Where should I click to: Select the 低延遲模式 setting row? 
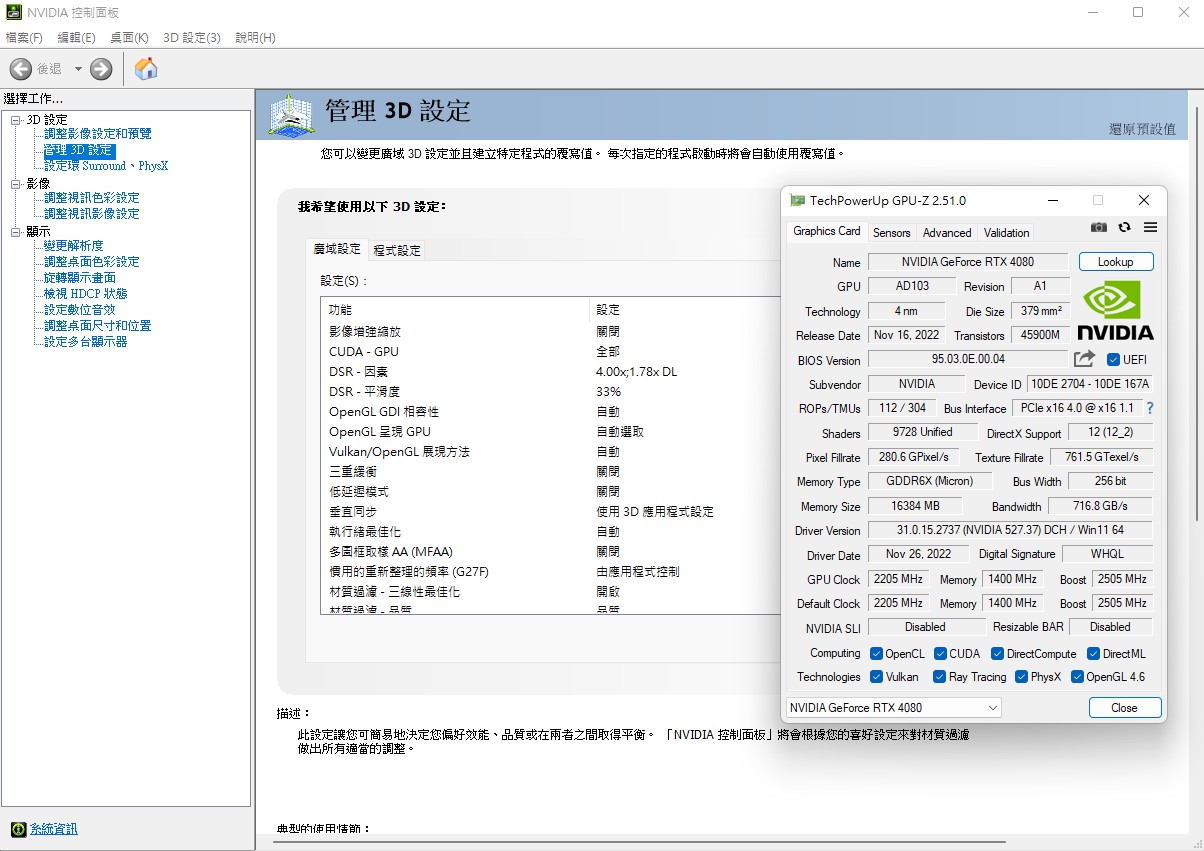[550, 491]
